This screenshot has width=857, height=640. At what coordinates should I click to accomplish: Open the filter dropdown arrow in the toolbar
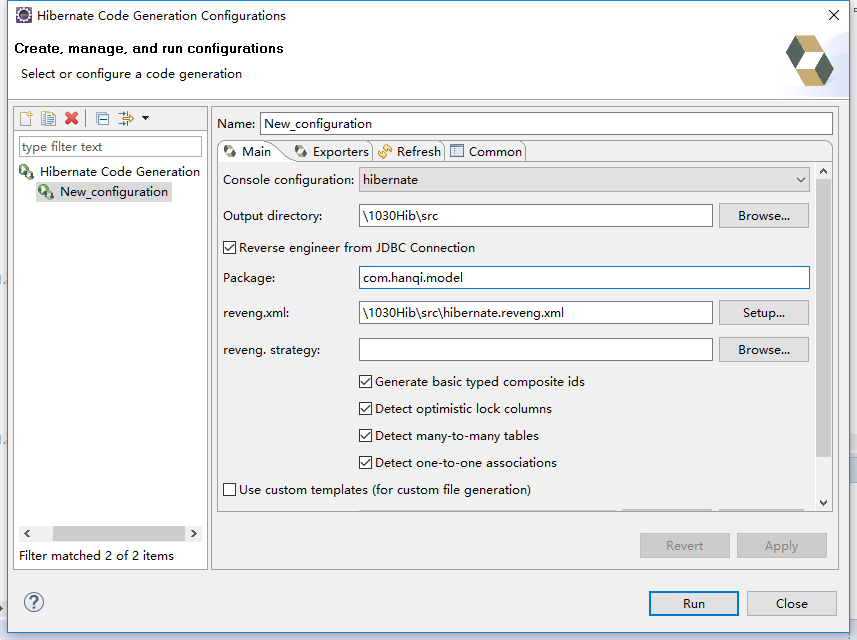(145, 118)
